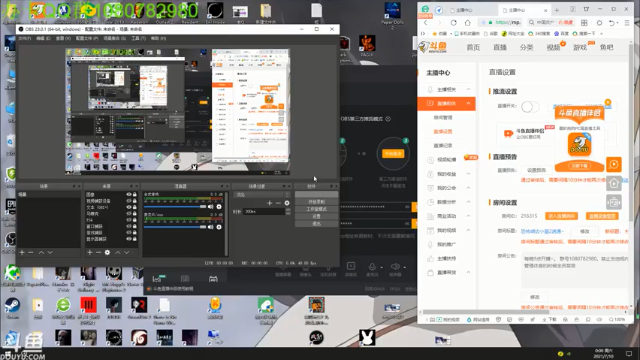Click the 300ms duration input field

tap(264, 211)
